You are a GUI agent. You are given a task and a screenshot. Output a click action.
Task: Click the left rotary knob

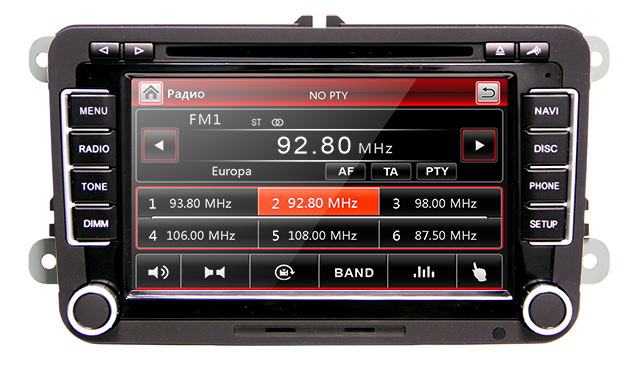tap(93, 309)
